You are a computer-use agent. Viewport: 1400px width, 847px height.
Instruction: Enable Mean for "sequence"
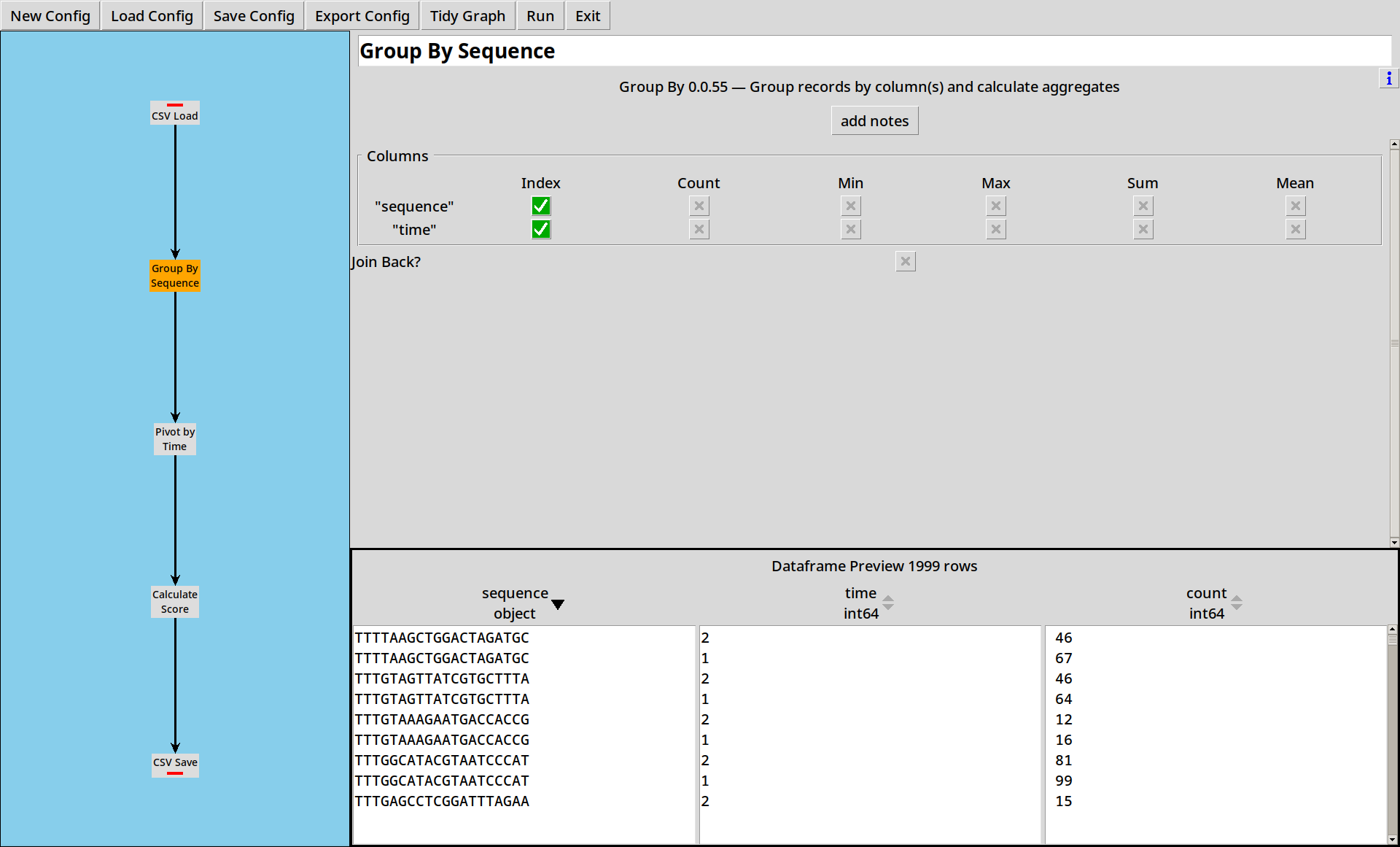point(1296,206)
